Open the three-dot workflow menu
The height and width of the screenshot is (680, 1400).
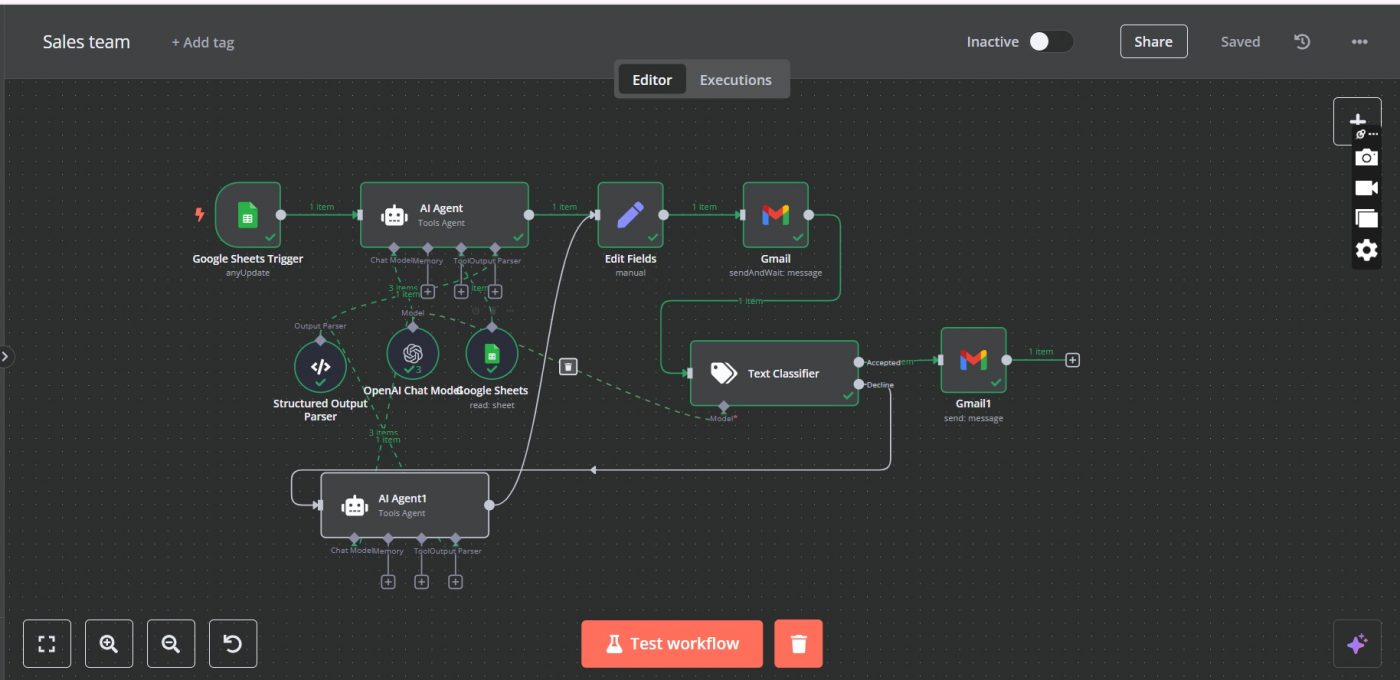[1359, 42]
